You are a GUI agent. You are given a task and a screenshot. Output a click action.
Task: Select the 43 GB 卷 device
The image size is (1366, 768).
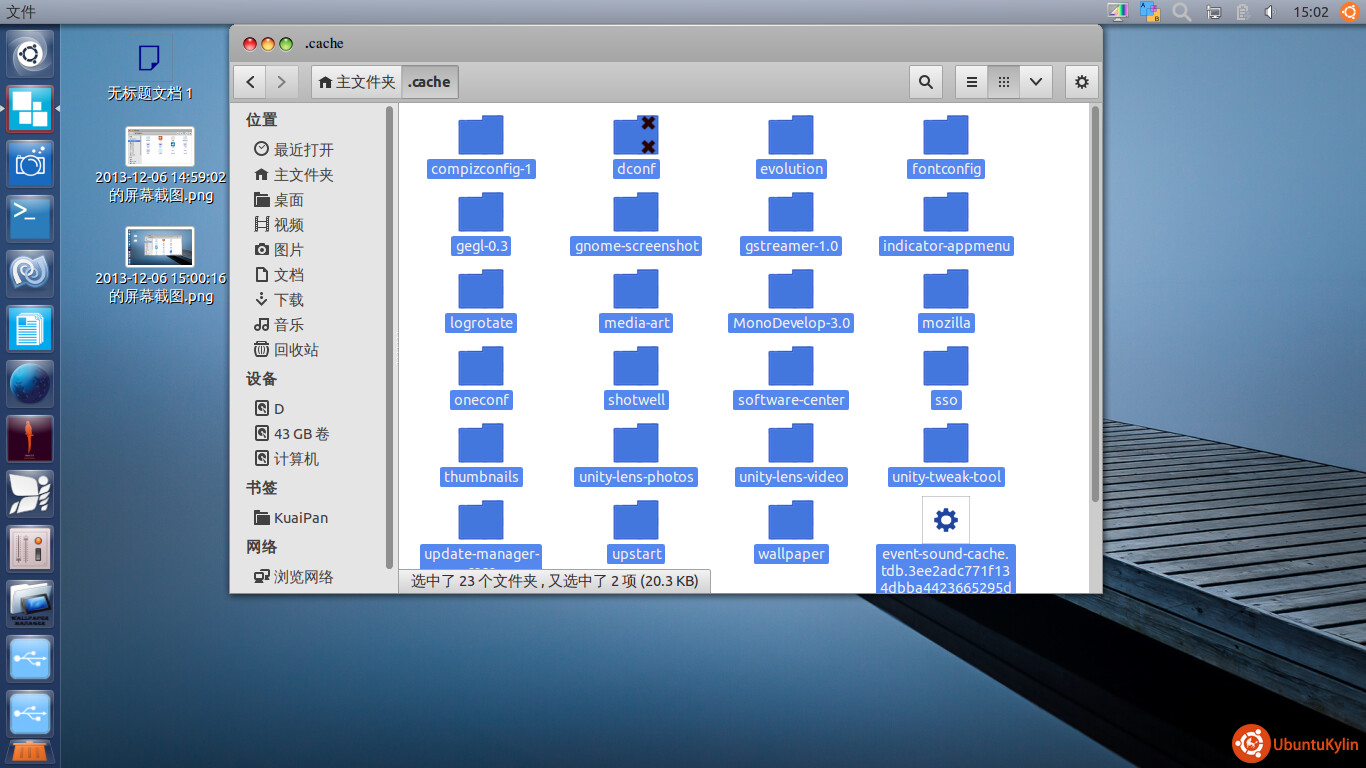pos(301,433)
